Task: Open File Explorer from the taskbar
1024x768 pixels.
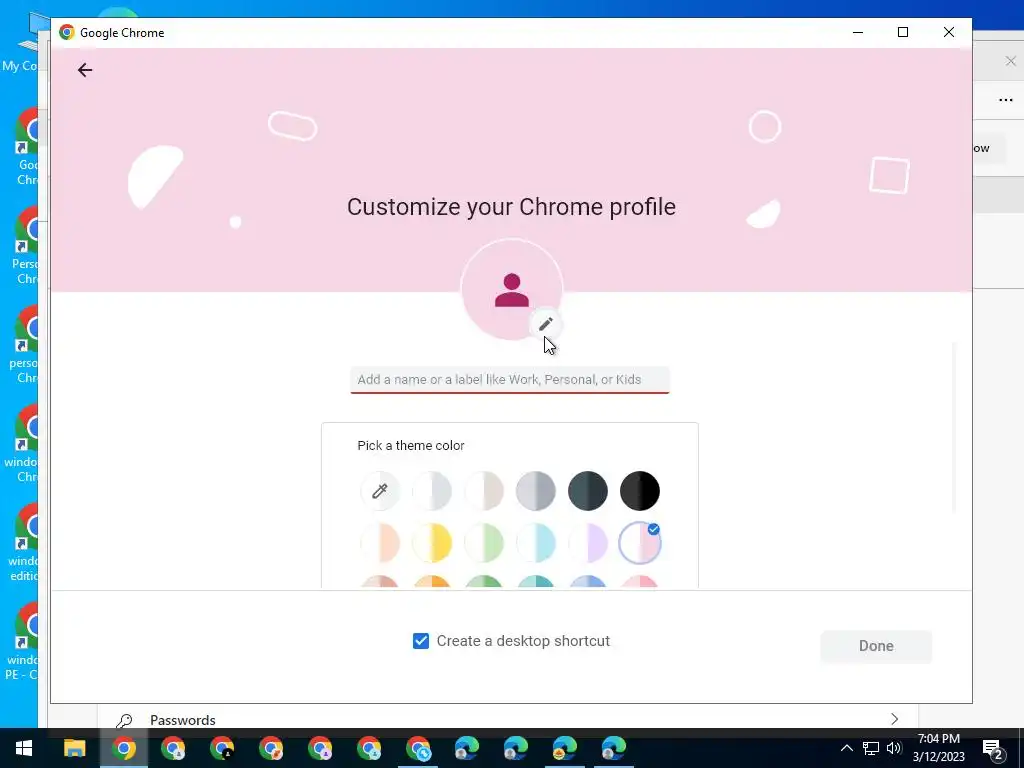Action: pos(74,748)
